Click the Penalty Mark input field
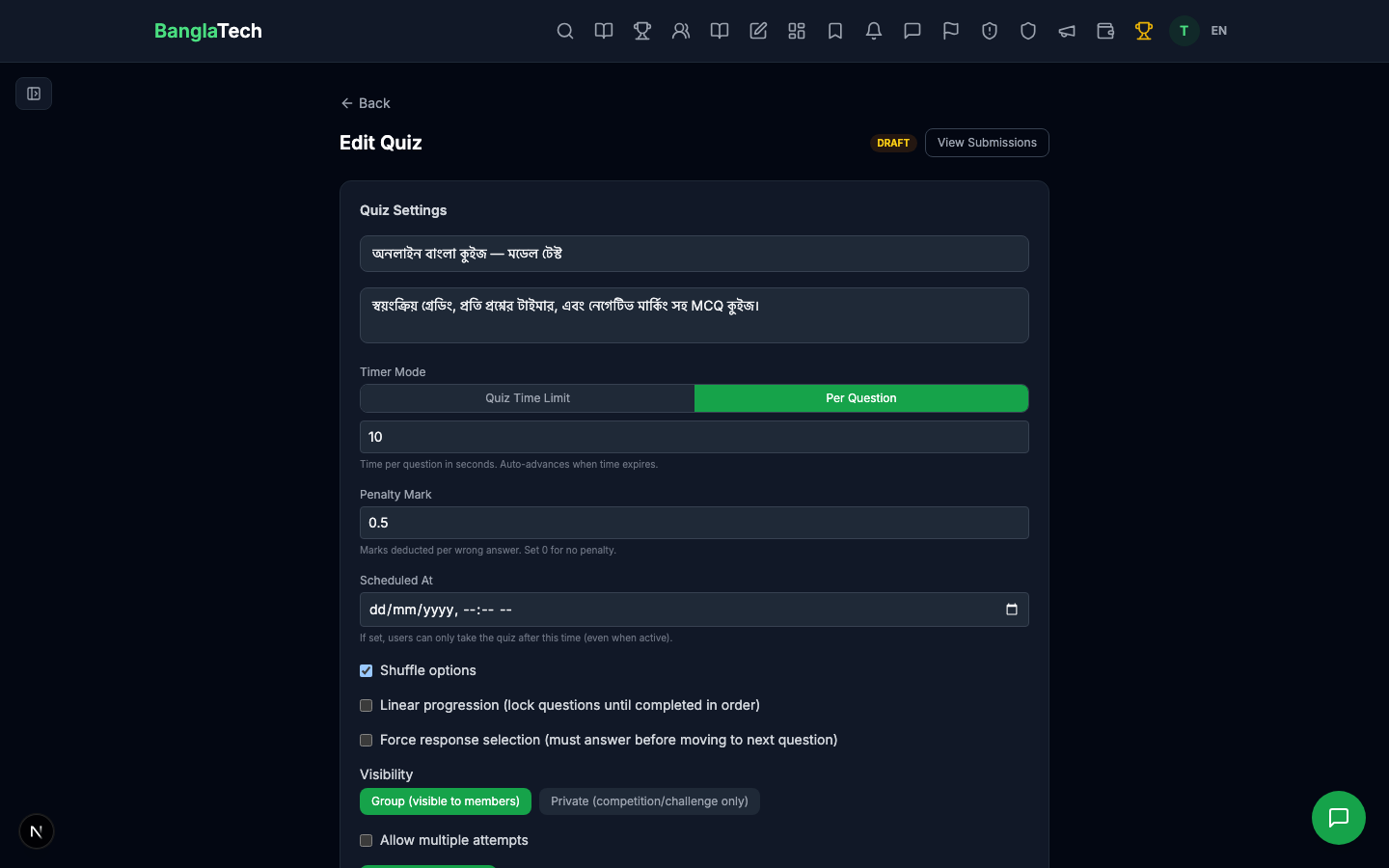1389x868 pixels. (694, 523)
